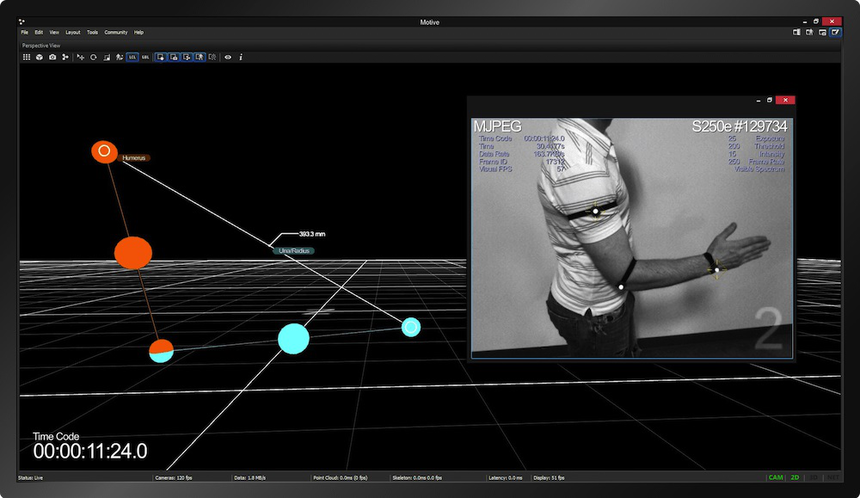Close the camera preview window
Screen dimensions: 860x498
coord(785,100)
